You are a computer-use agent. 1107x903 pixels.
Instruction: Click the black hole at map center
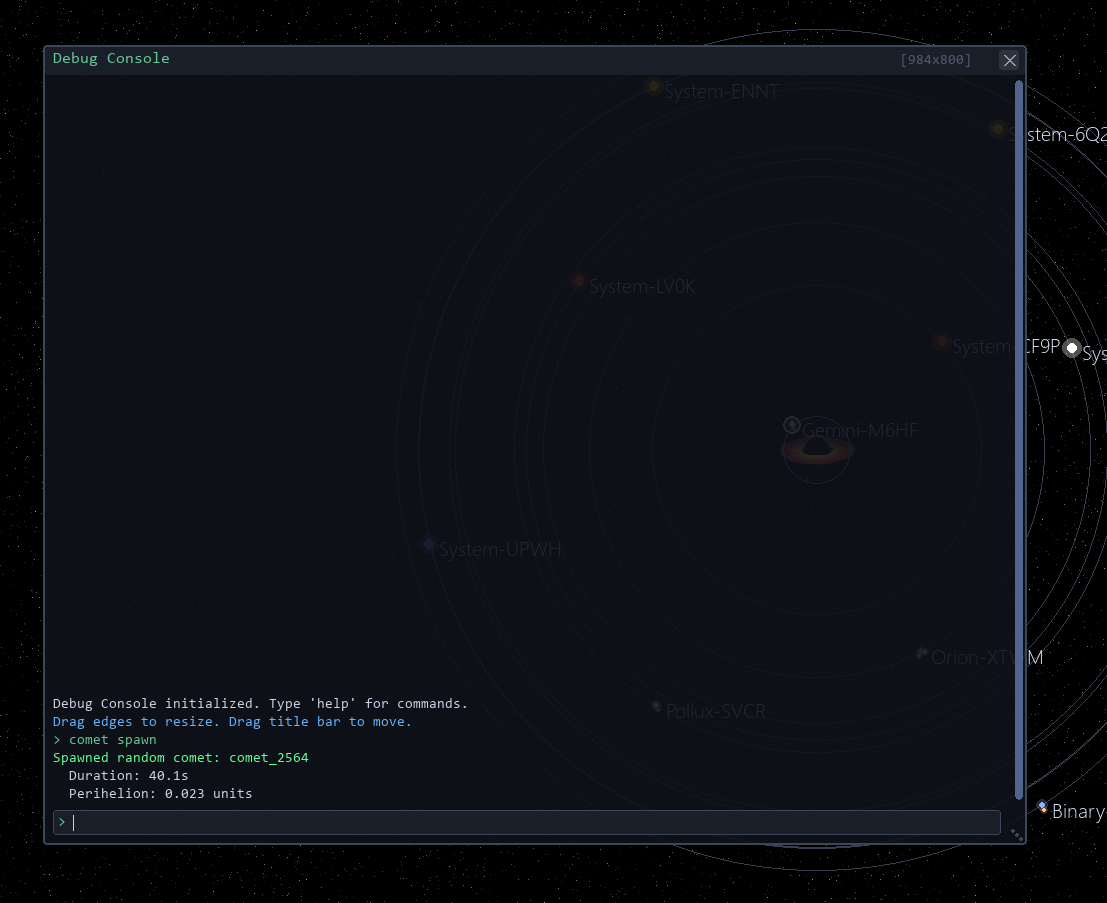817,449
